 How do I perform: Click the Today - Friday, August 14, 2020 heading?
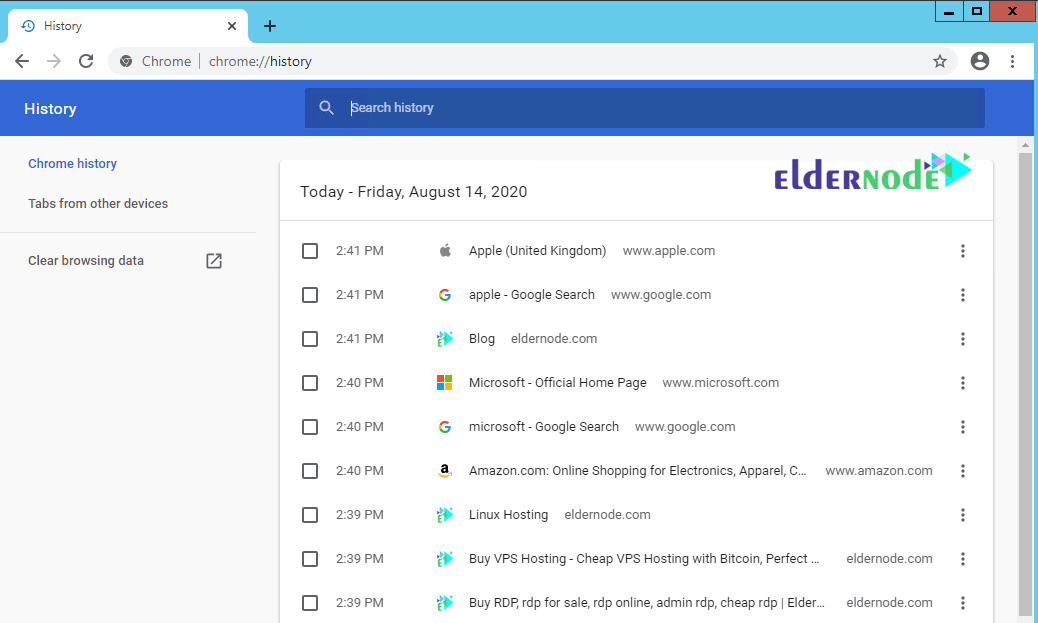point(414,192)
